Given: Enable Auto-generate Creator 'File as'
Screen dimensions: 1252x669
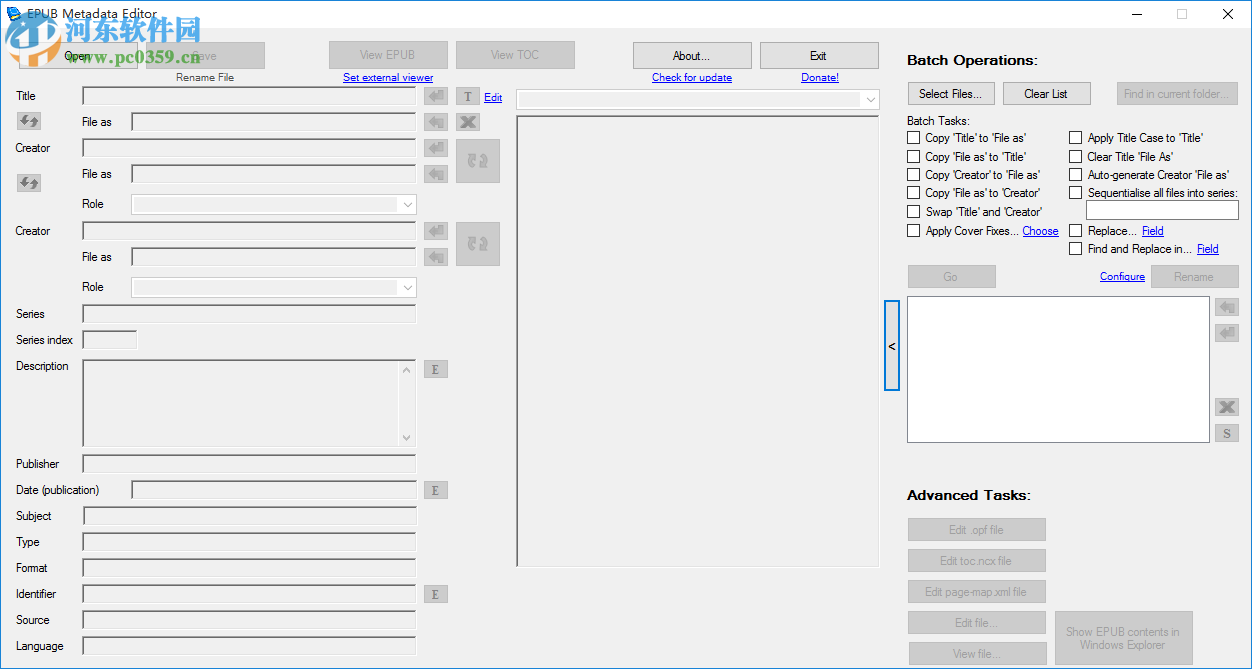Looking at the screenshot, I should (x=1075, y=174).
